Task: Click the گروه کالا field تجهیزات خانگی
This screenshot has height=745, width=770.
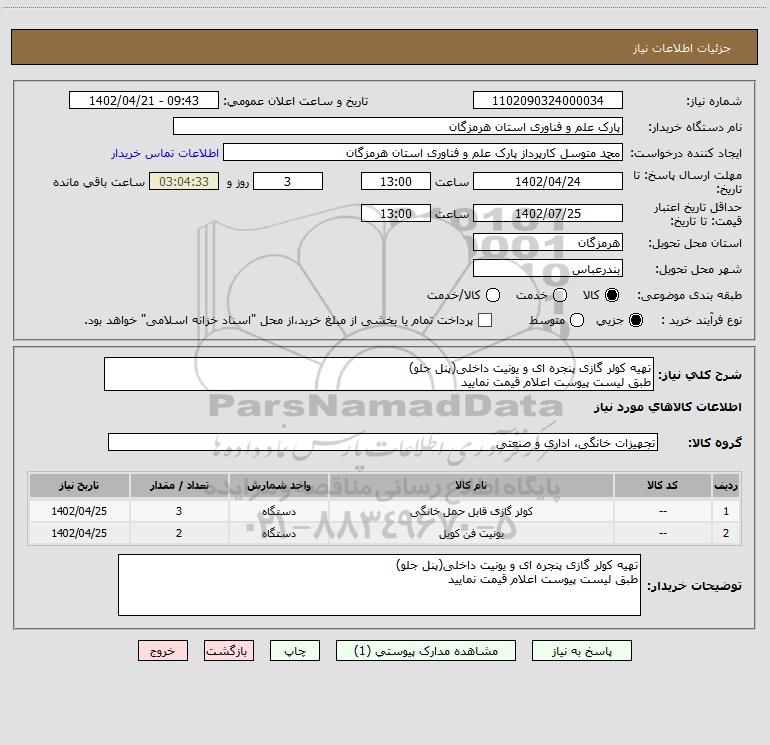Action: tap(383, 442)
